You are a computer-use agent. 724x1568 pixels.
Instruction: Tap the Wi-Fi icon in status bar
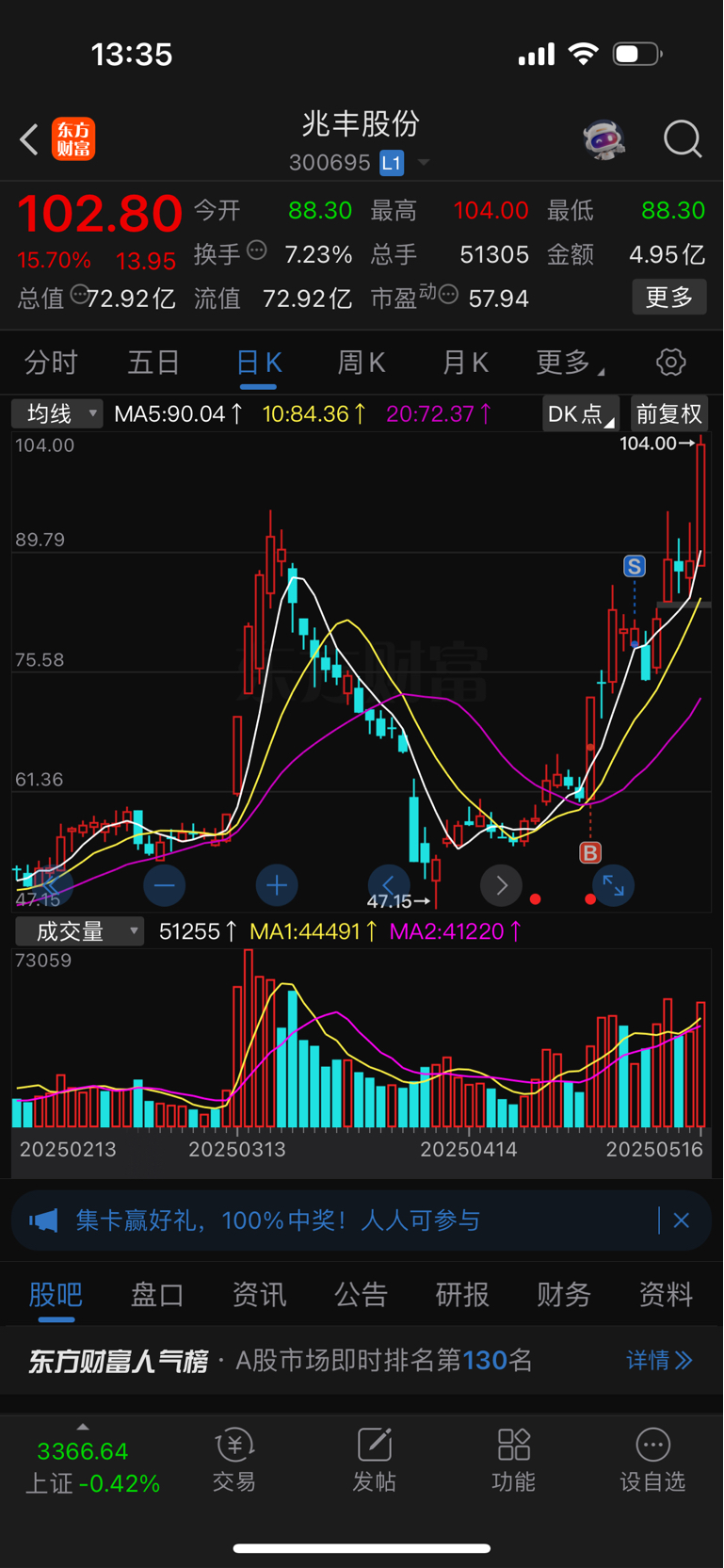[584, 55]
